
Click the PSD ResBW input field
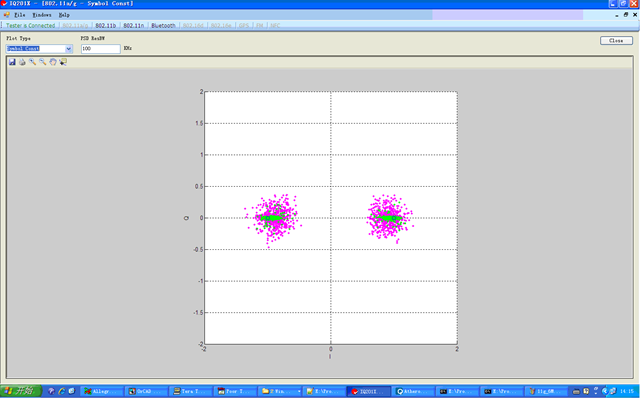click(100, 48)
